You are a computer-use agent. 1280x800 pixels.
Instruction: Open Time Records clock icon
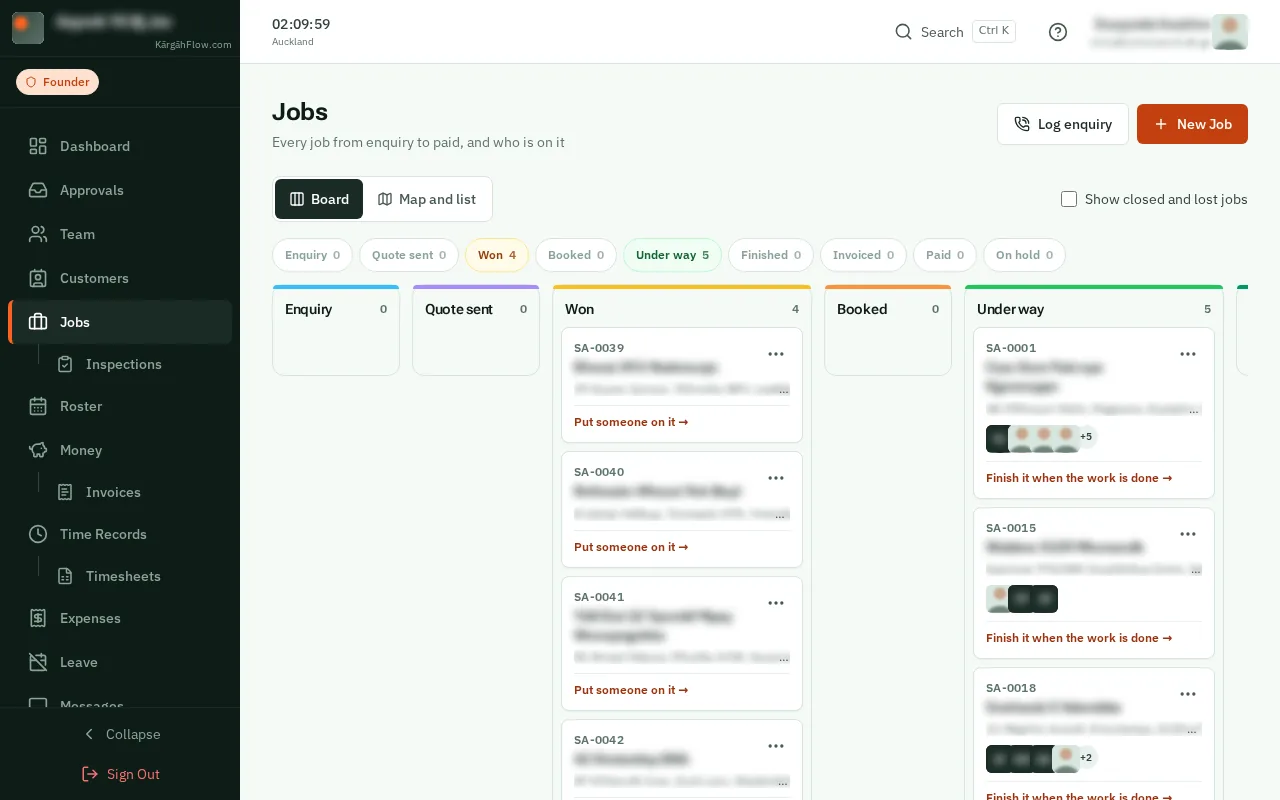click(x=38, y=534)
